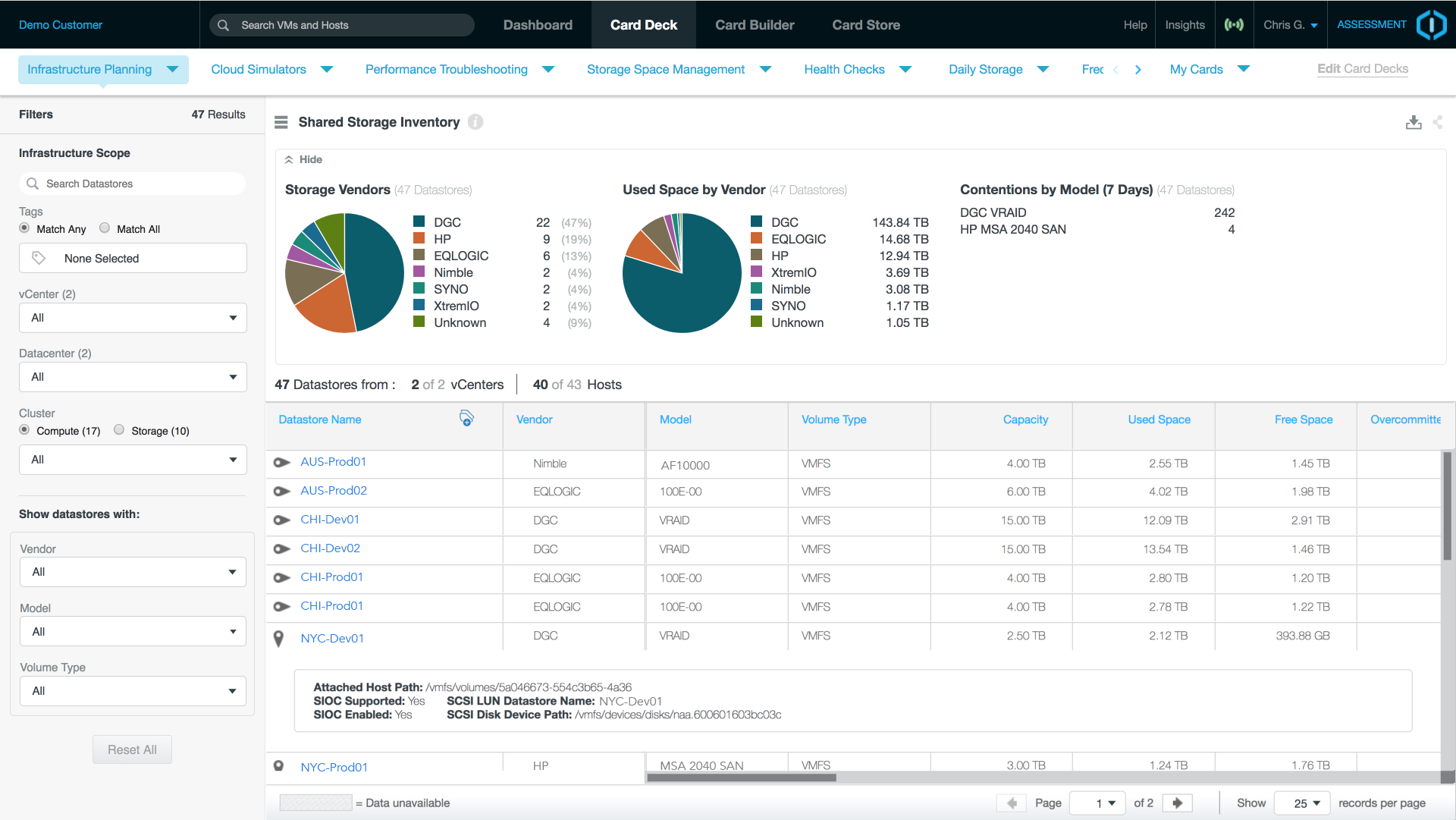Screen dimensions: 1456x820
Task: Switch to the Card Builder tab
Action: tap(755, 25)
